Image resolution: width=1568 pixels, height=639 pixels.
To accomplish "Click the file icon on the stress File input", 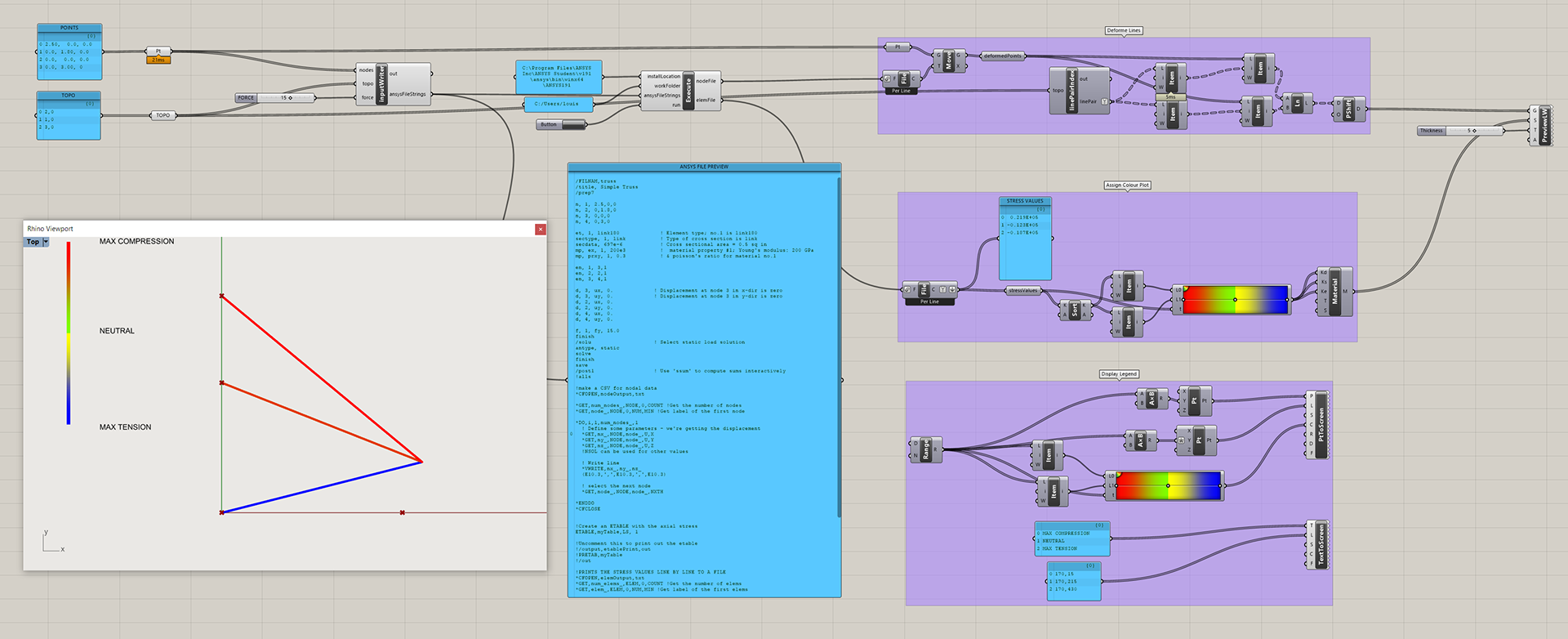I will click(x=907, y=289).
